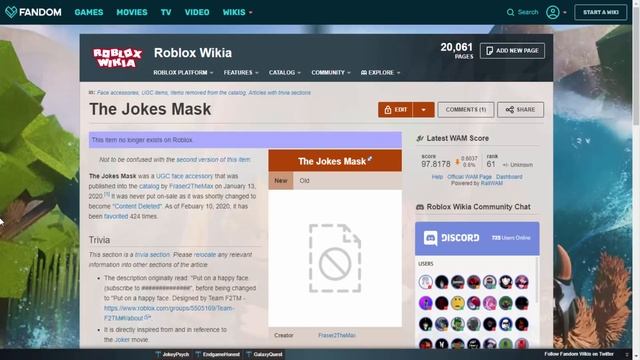Image resolution: width=640 pixels, height=360 pixels.
Task: Open the account dropdown arrow
Action: tap(564, 12)
